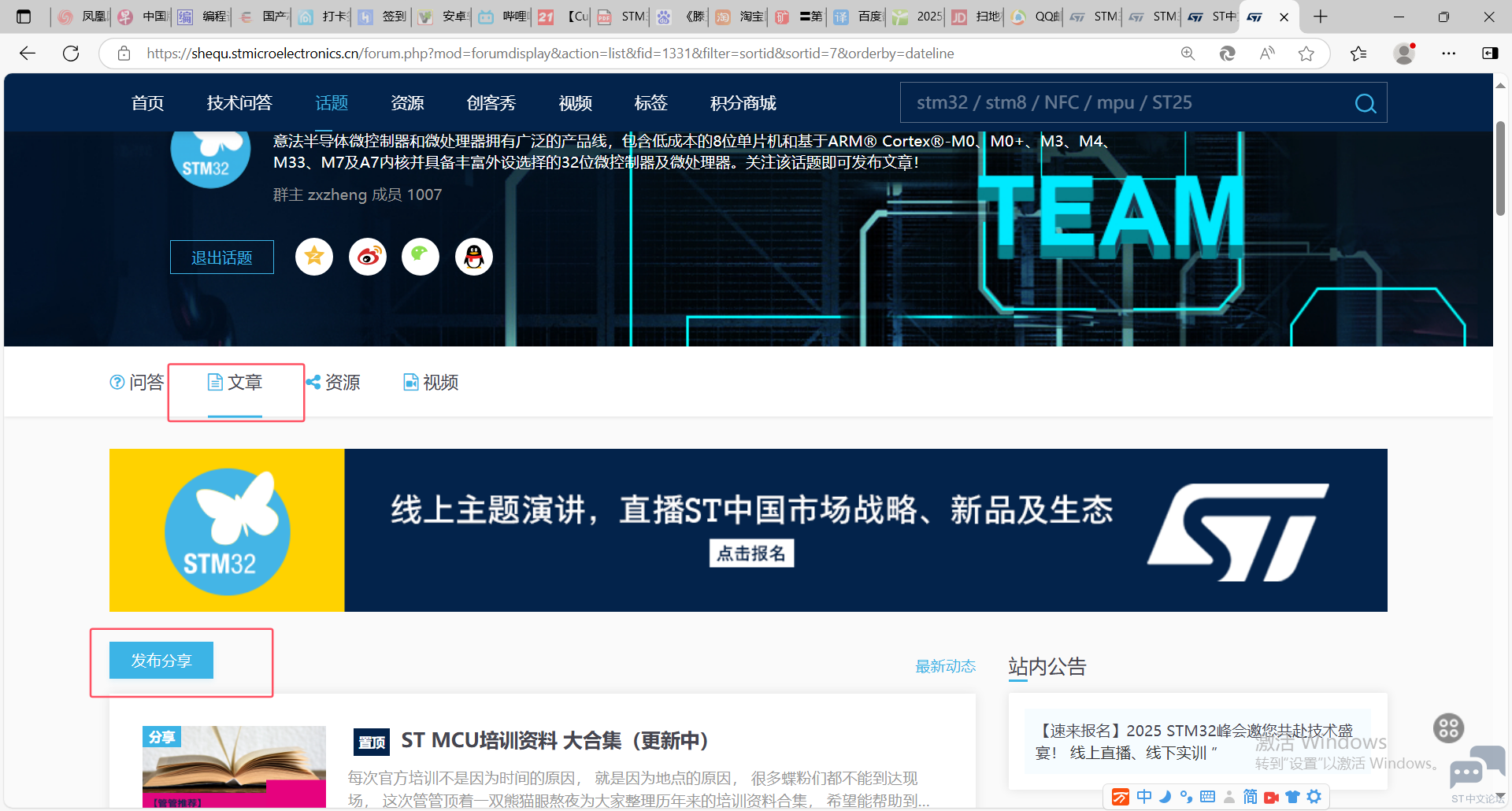This screenshot has height=811, width=1512.
Task: Switch to the 资源 tab below banner
Action: (x=333, y=383)
